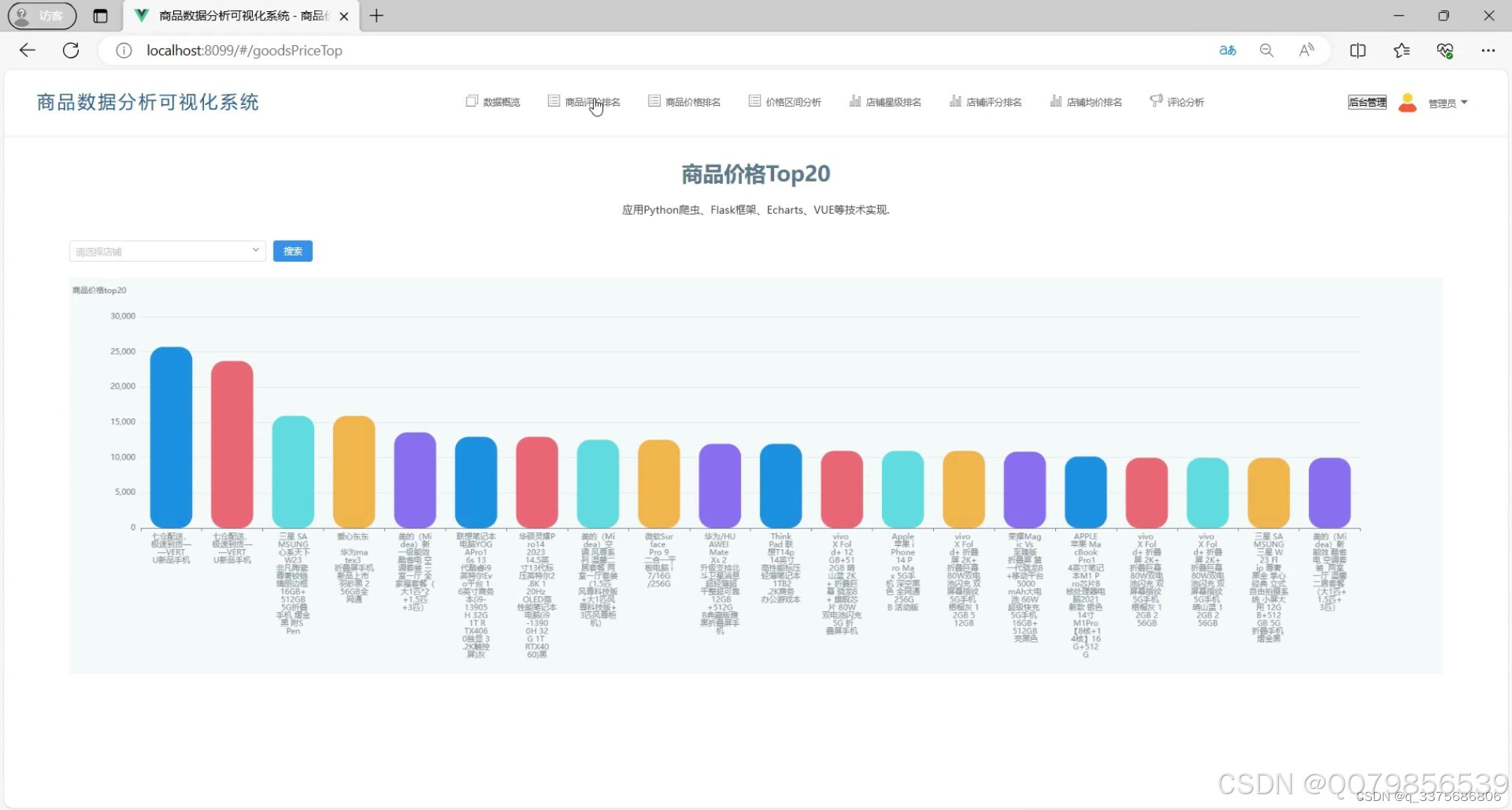The height and width of the screenshot is (810, 1512).
Task: Toggle the split screen icon on browser toolbar
Action: tap(1357, 50)
